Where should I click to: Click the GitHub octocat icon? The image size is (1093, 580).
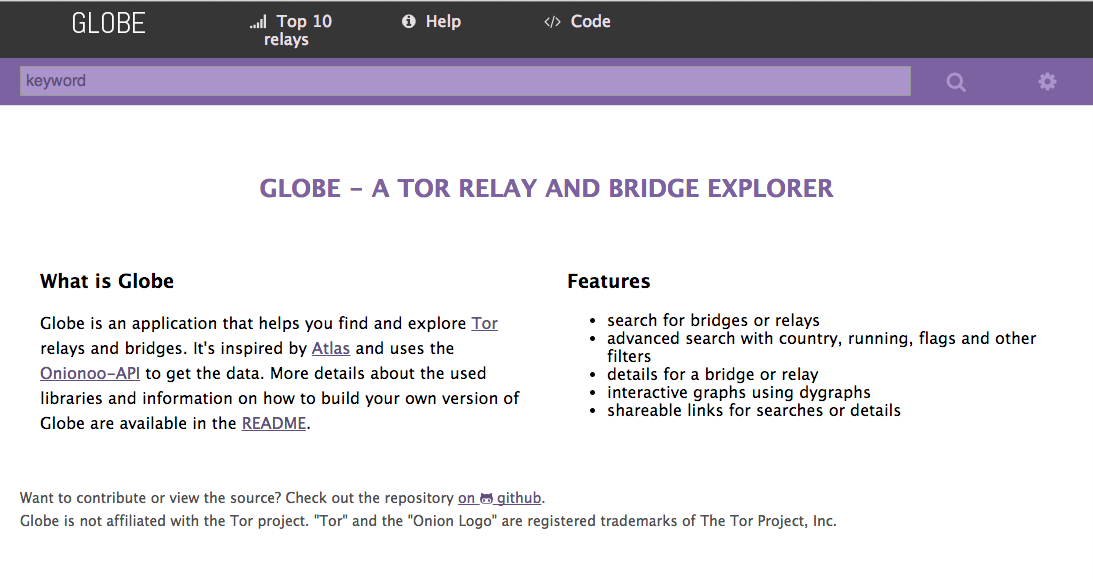(x=487, y=498)
